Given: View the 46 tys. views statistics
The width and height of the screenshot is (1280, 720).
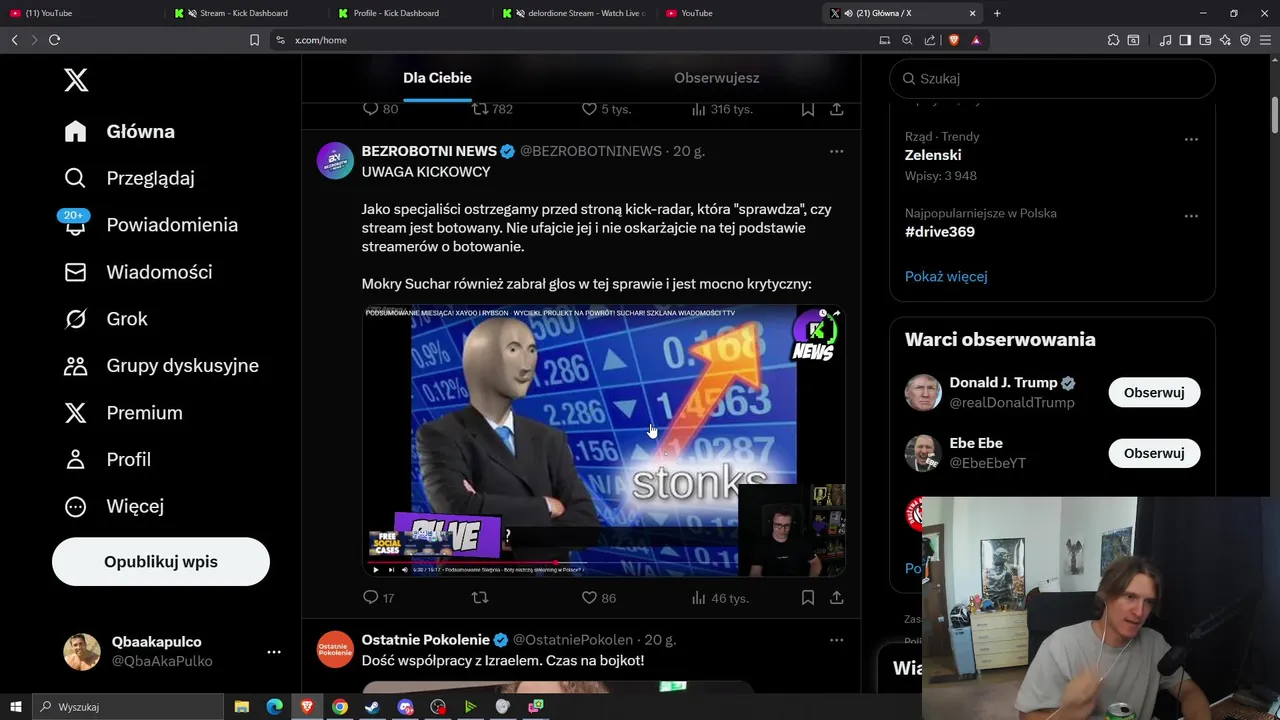Looking at the screenshot, I should pos(720,598).
